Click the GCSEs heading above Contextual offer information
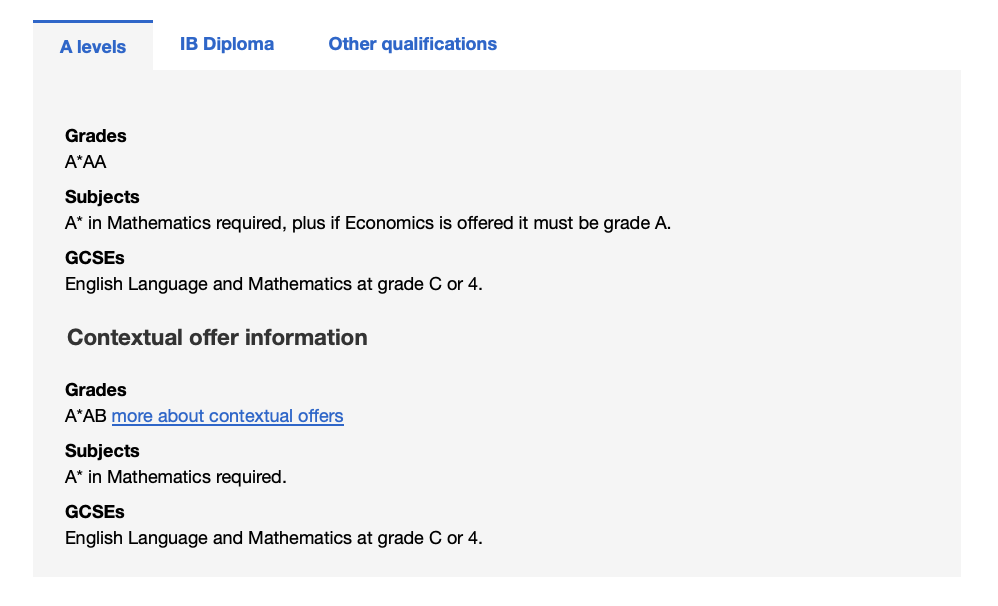The width and height of the screenshot is (998, 606). click(95, 258)
